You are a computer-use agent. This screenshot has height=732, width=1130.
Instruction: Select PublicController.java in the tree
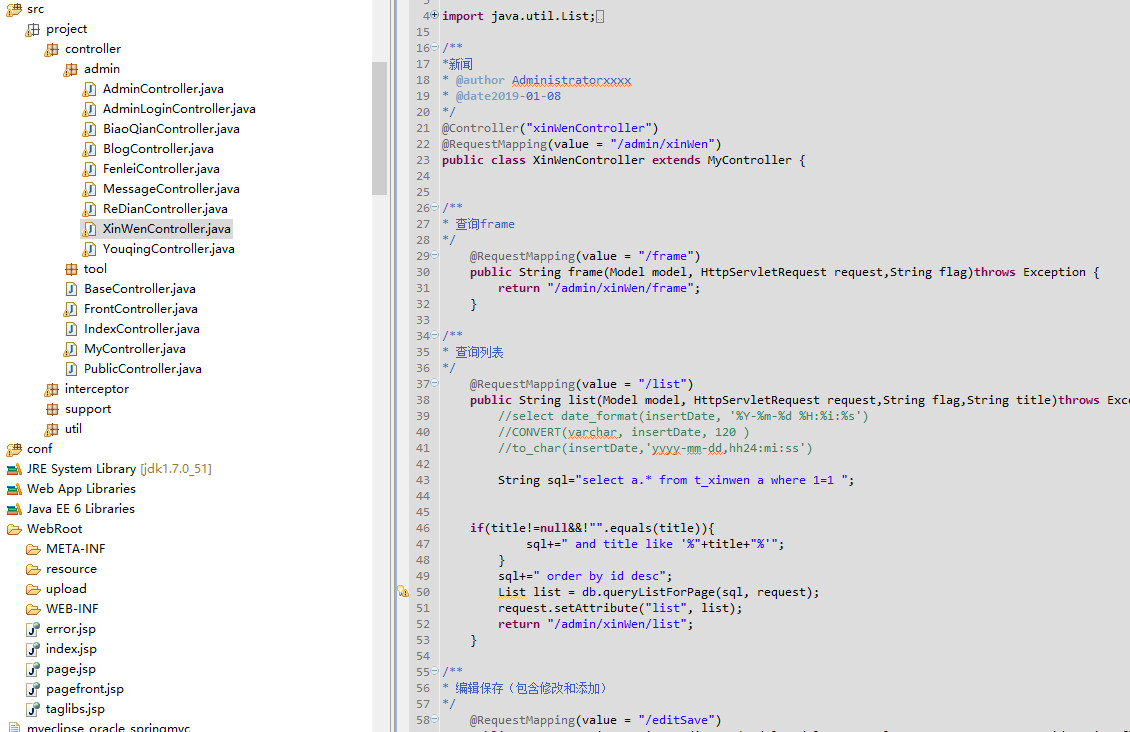[x=143, y=369]
